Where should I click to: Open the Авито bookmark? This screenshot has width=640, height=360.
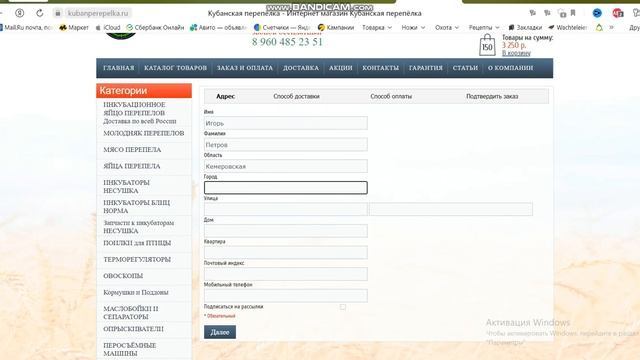[218, 27]
